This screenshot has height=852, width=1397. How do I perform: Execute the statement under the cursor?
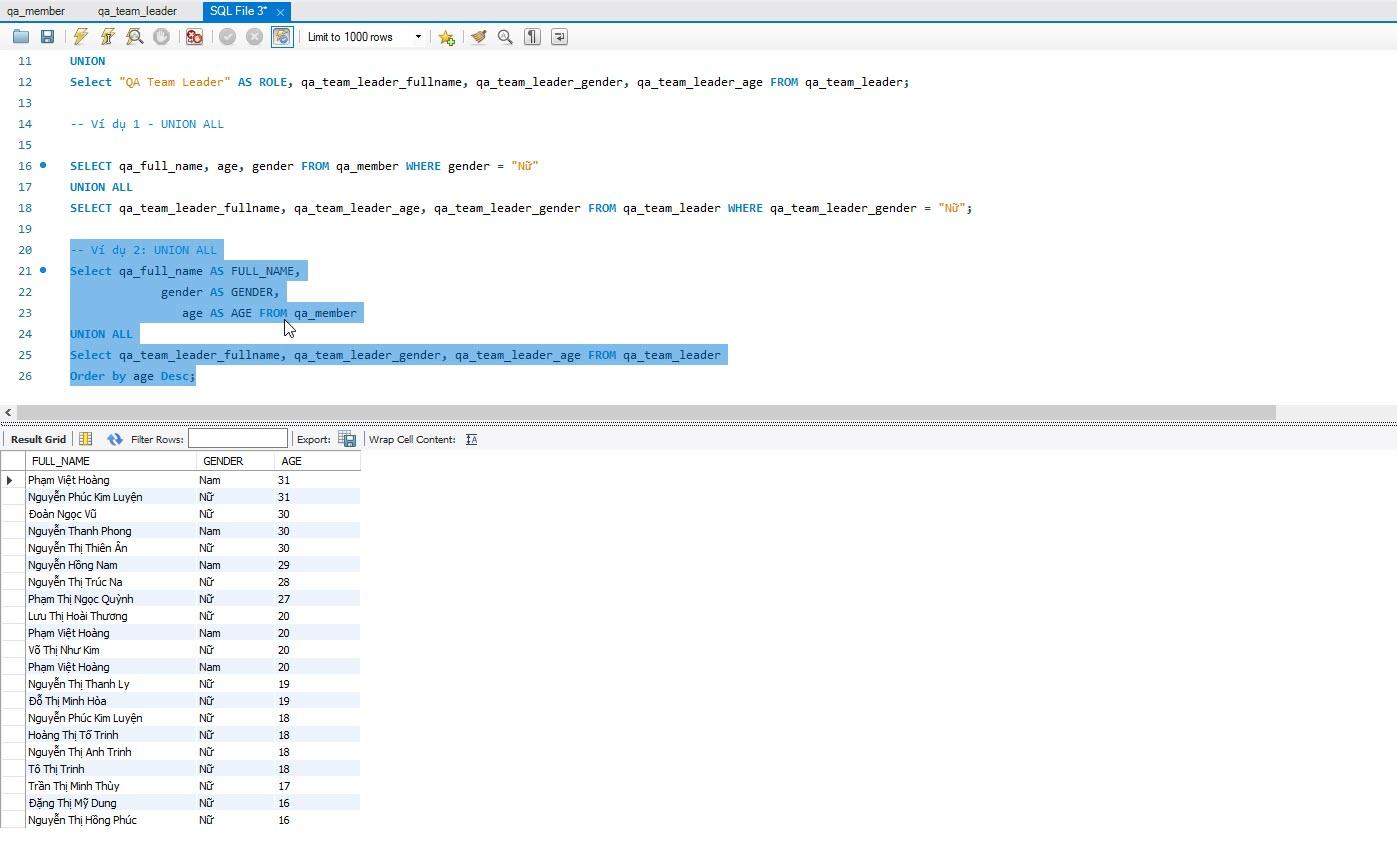(107, 37)
